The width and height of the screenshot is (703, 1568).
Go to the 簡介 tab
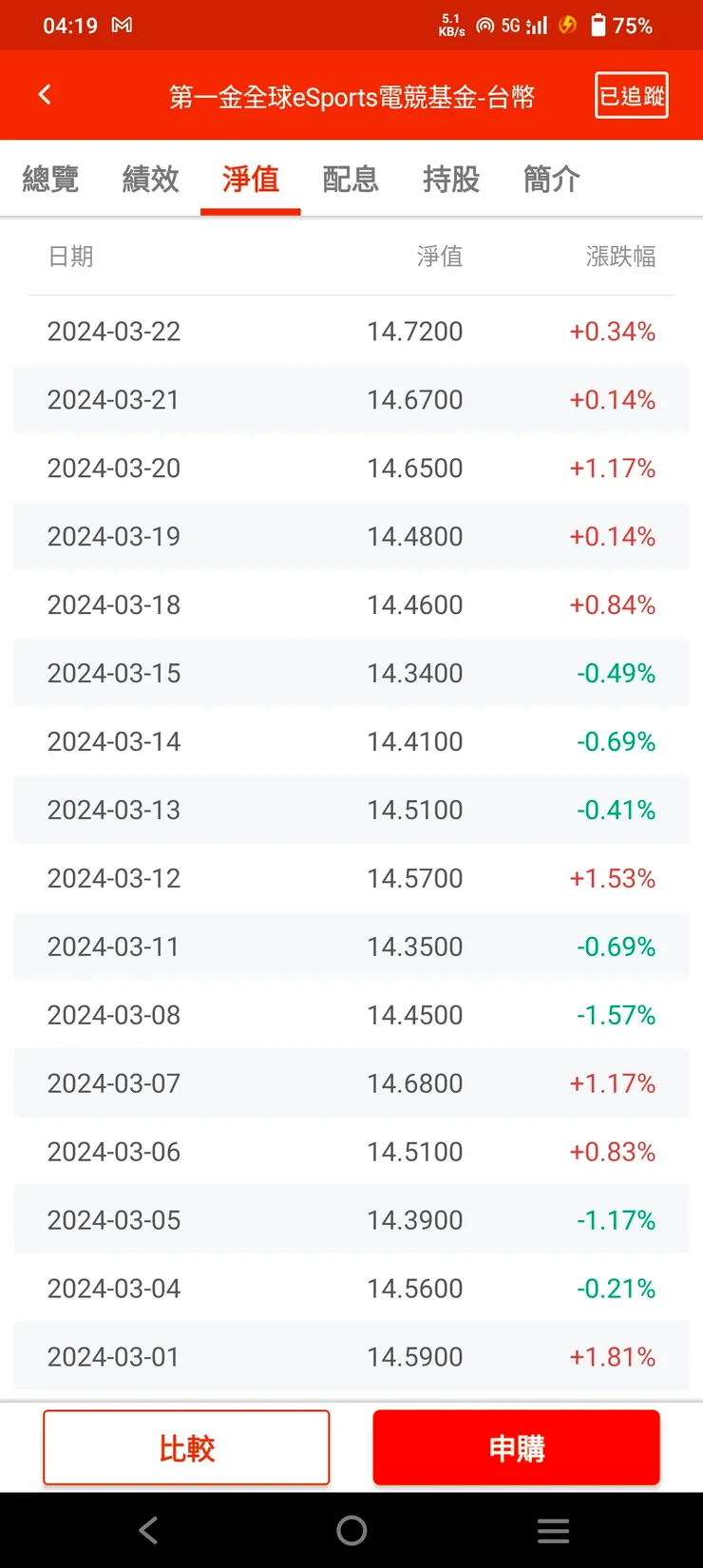click(x=551, y=179)
